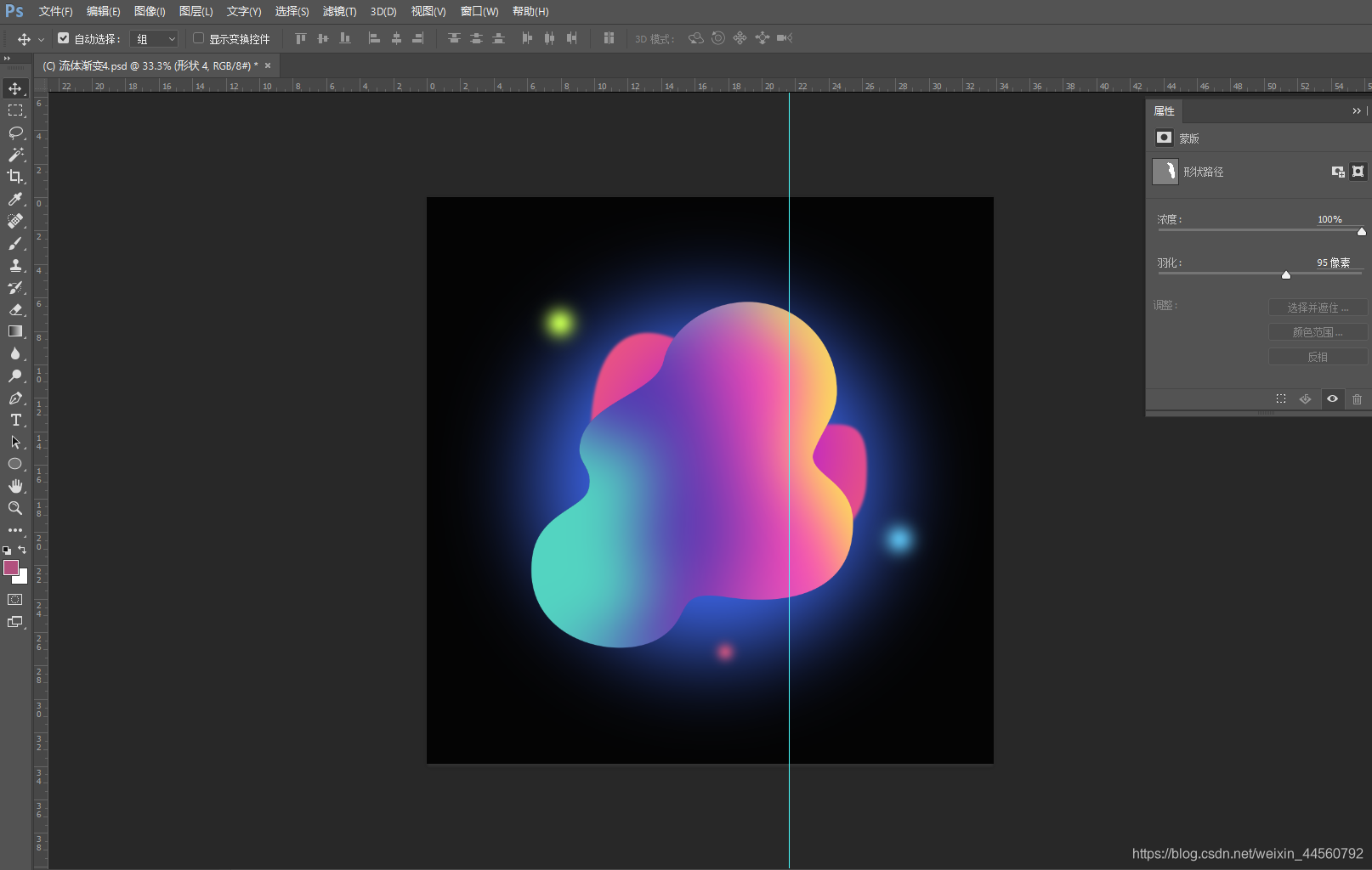Select the Move tool

[15, 88]
